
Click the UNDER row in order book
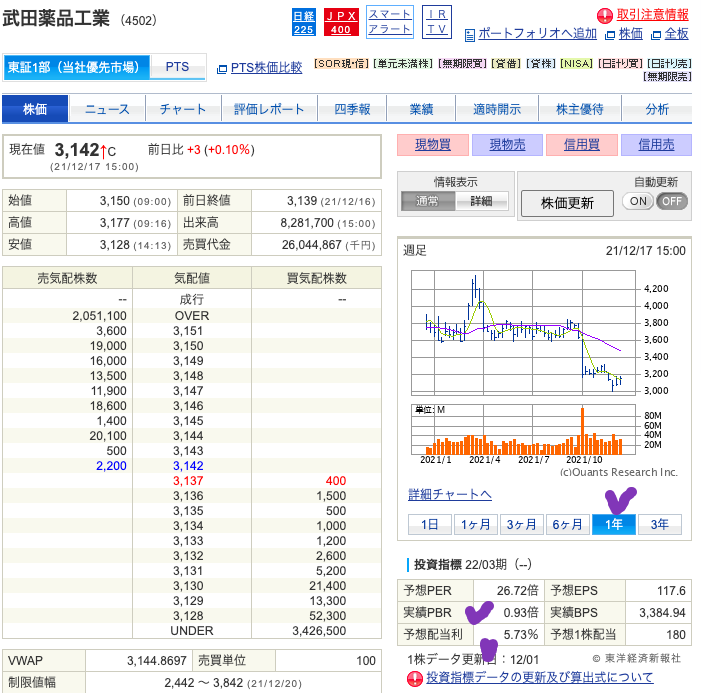click(192, 631)
